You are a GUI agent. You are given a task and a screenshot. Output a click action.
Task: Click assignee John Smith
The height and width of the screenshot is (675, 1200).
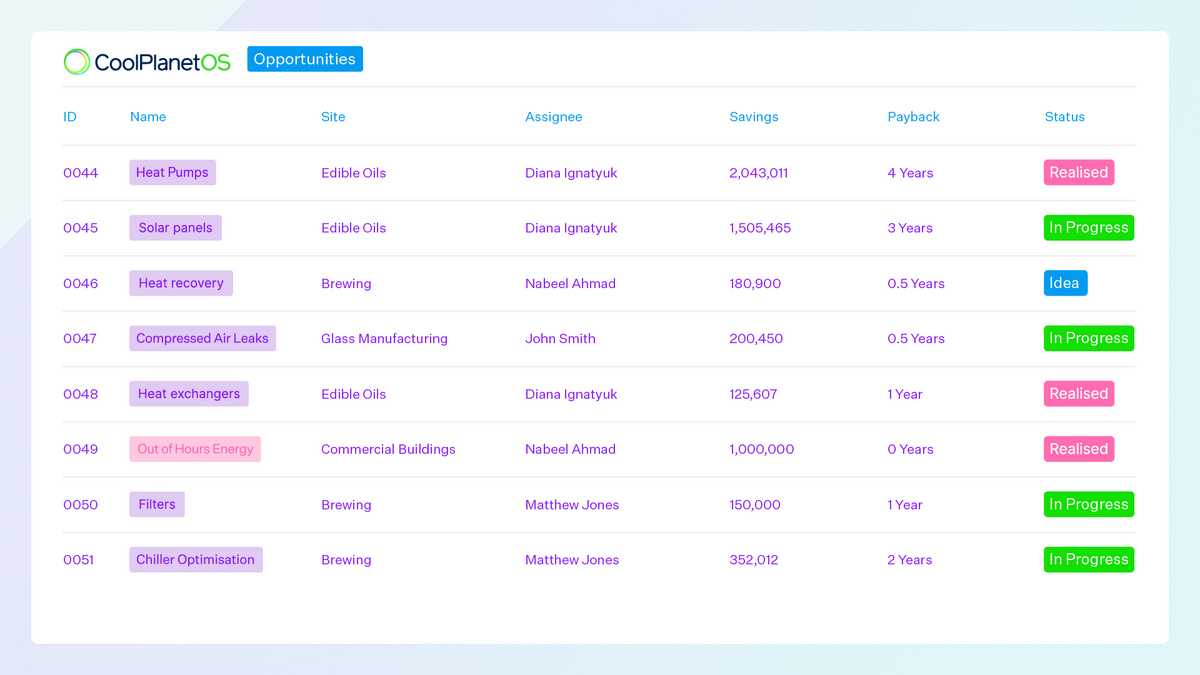click(x=560, y=339)
